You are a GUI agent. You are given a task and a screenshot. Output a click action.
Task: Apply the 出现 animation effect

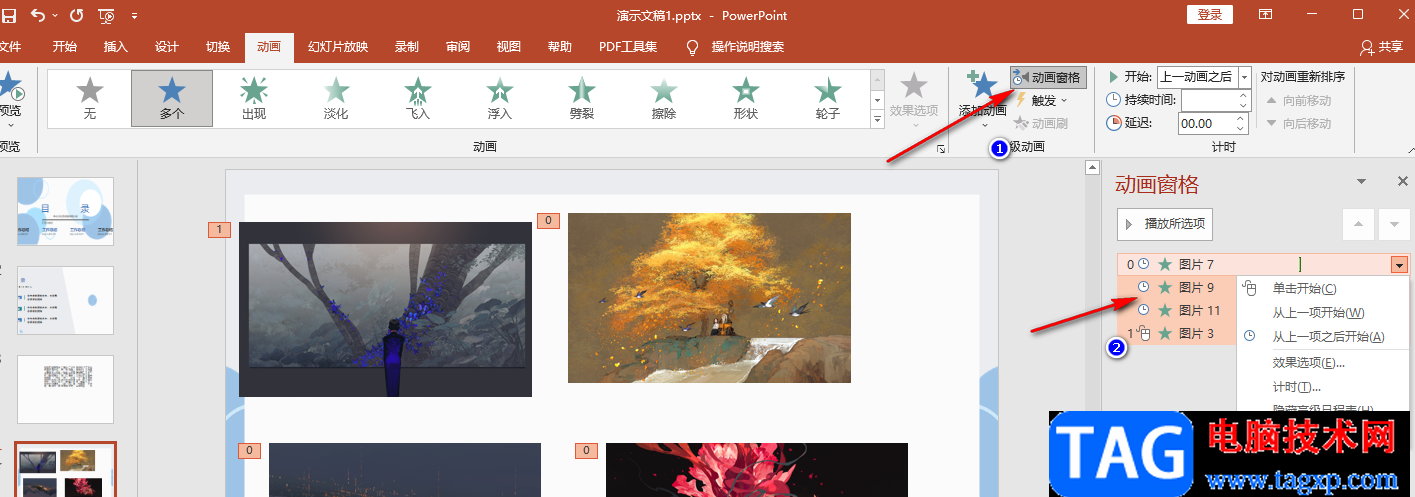tap(254, 99)
